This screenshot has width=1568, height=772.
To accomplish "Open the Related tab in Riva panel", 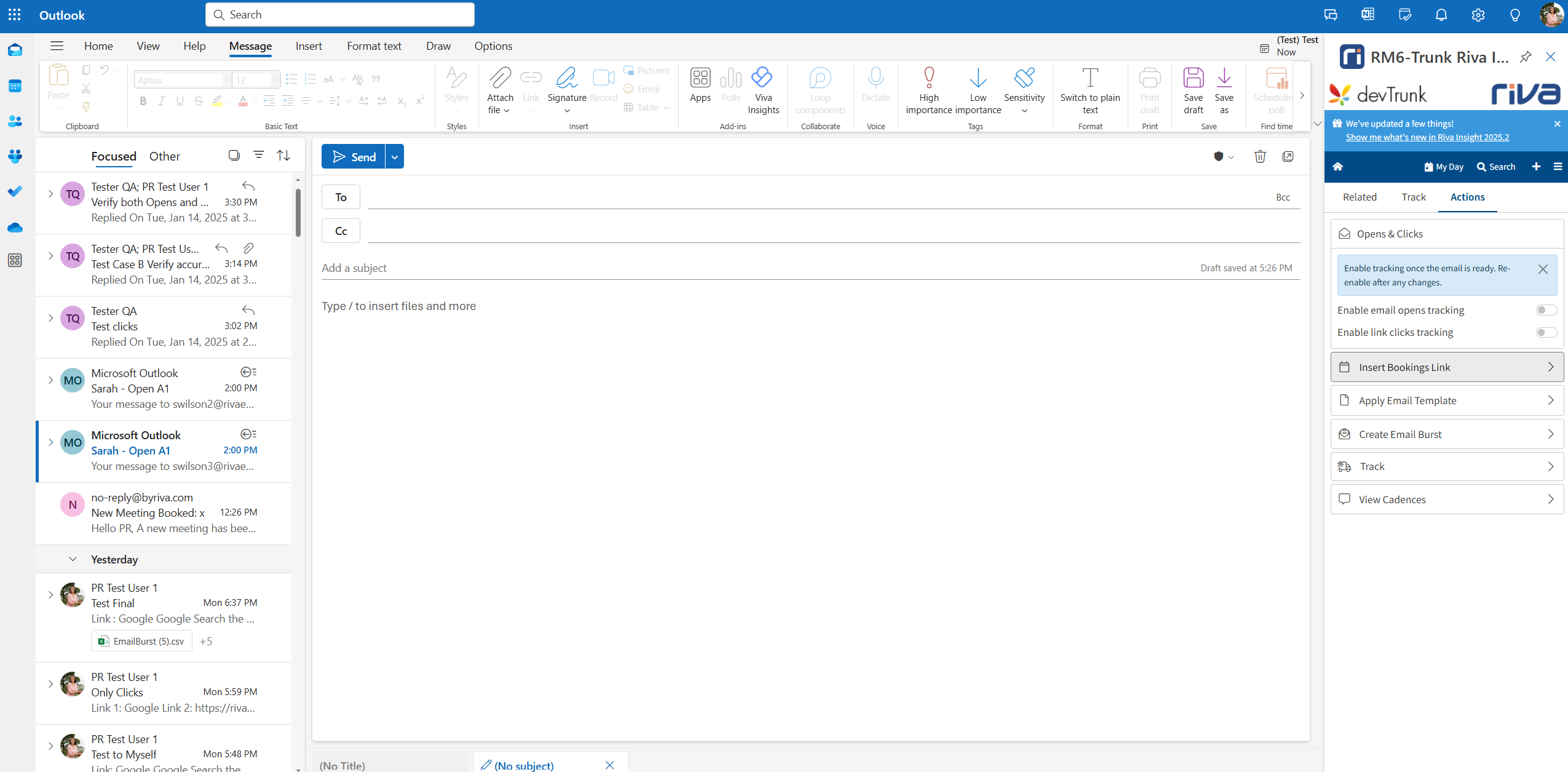I will (x=1360, y=197).
